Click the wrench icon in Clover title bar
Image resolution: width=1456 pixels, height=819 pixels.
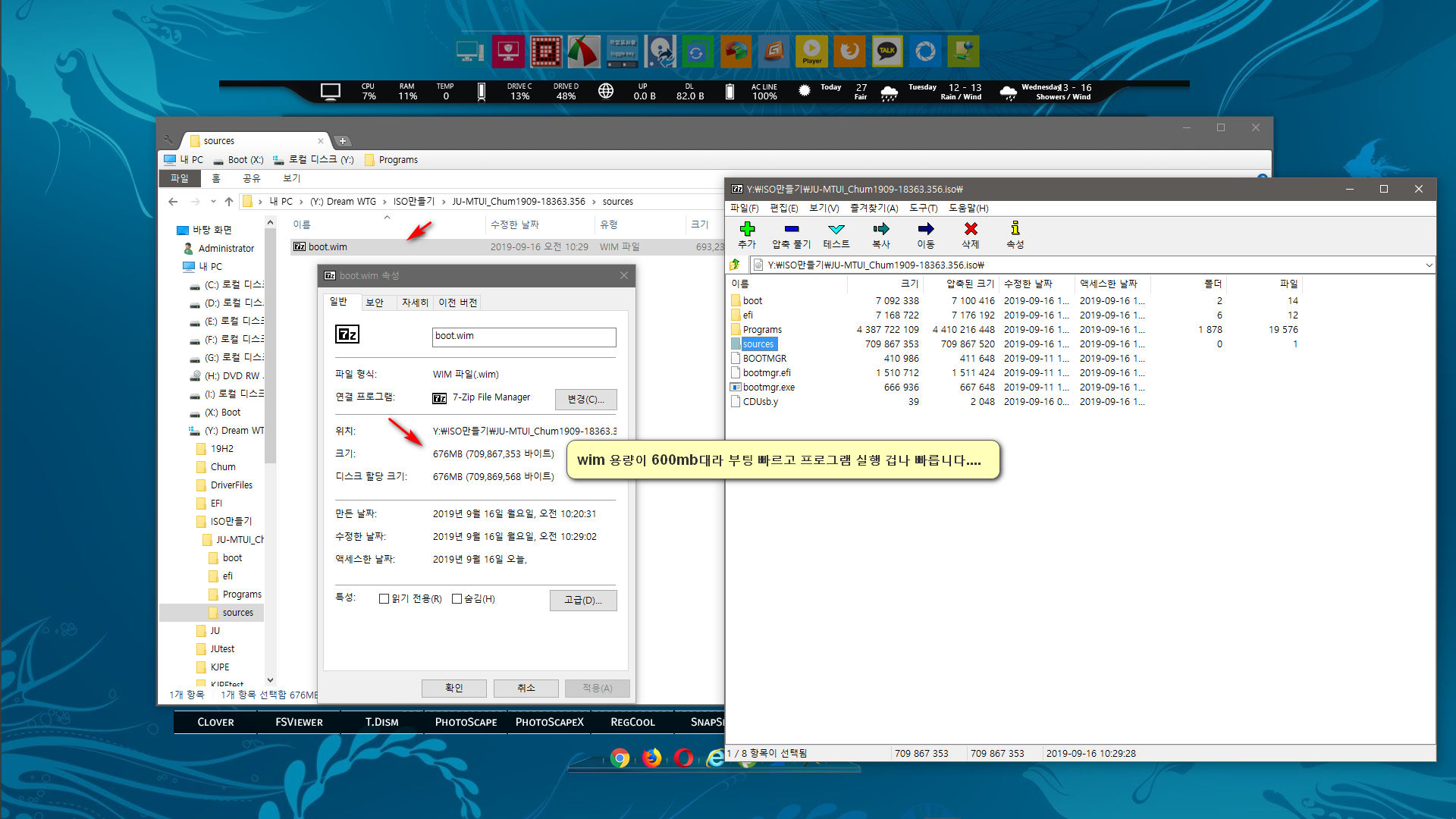click(x=168, y=140)
